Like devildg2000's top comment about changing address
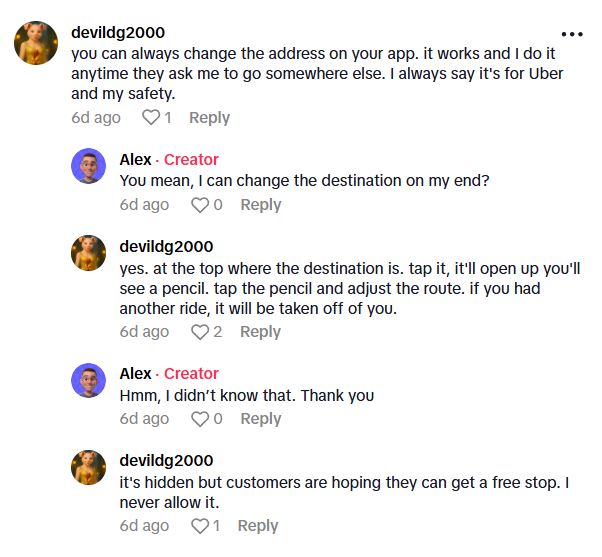602x557 pixels. [151, 118]
